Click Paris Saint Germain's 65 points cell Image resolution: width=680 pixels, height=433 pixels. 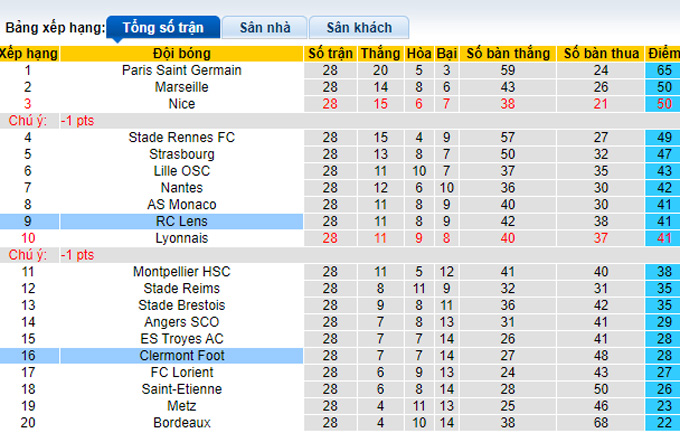(662, 71)
